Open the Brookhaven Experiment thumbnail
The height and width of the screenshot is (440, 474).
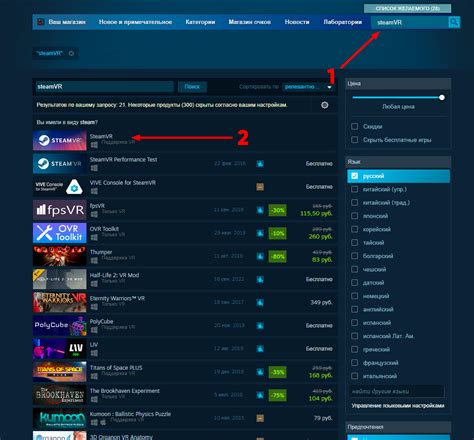(60, 395)
